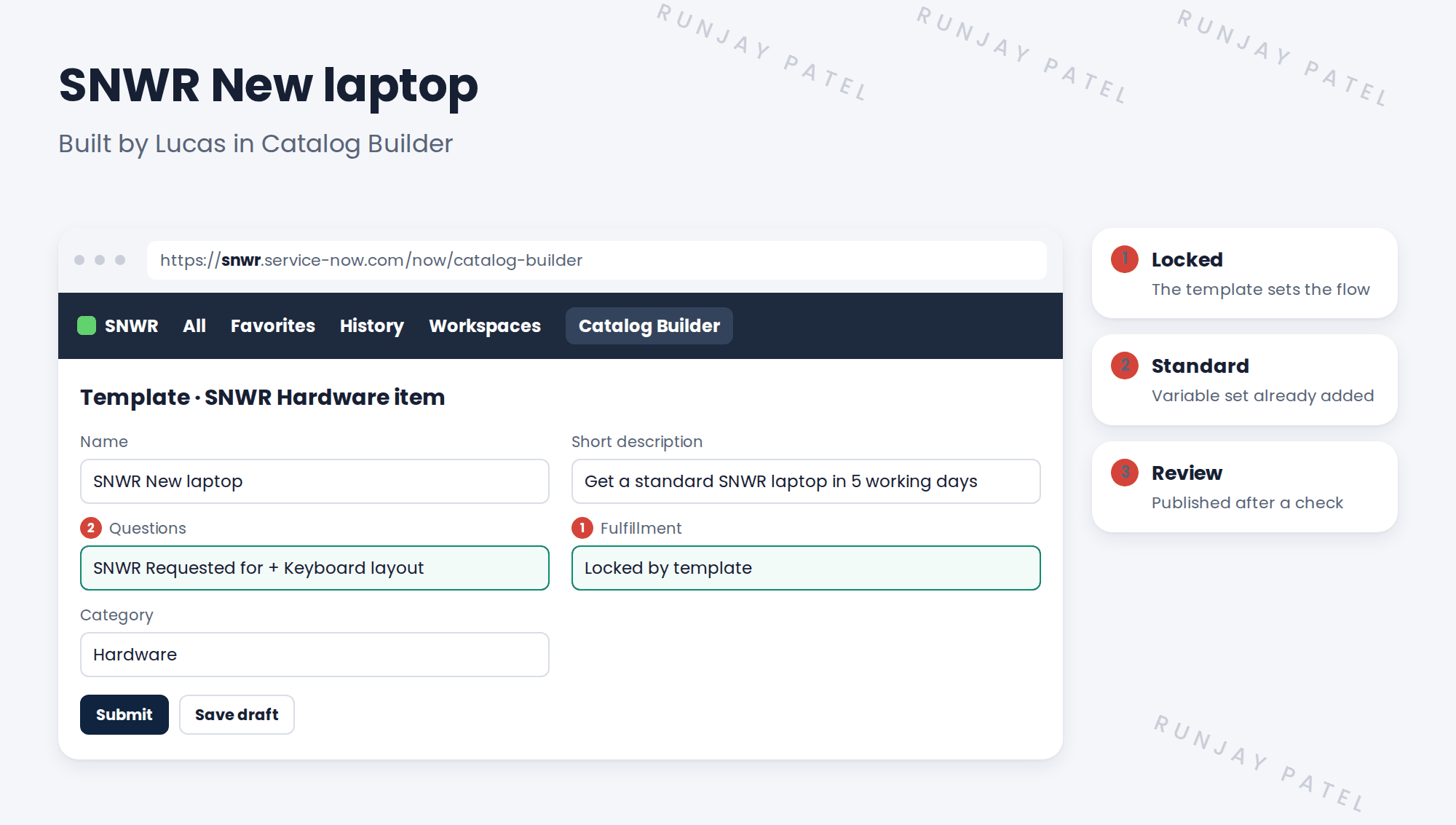Image resolution: width=1456 pixels, height=825 pixels.
Task: Select the Catalog Builder tab
Action: [x=649, y=325]
